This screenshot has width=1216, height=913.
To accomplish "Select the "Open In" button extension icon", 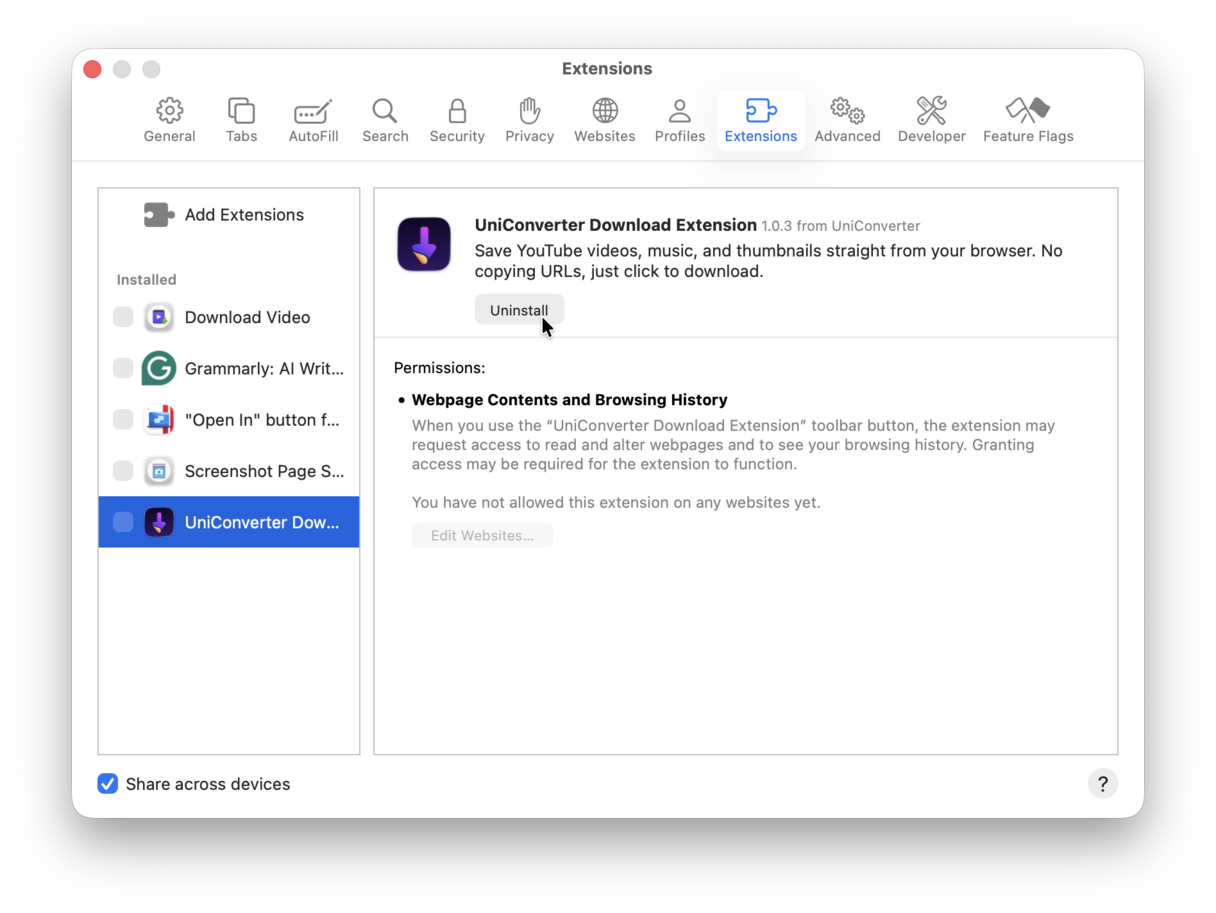I will point(159,419).
